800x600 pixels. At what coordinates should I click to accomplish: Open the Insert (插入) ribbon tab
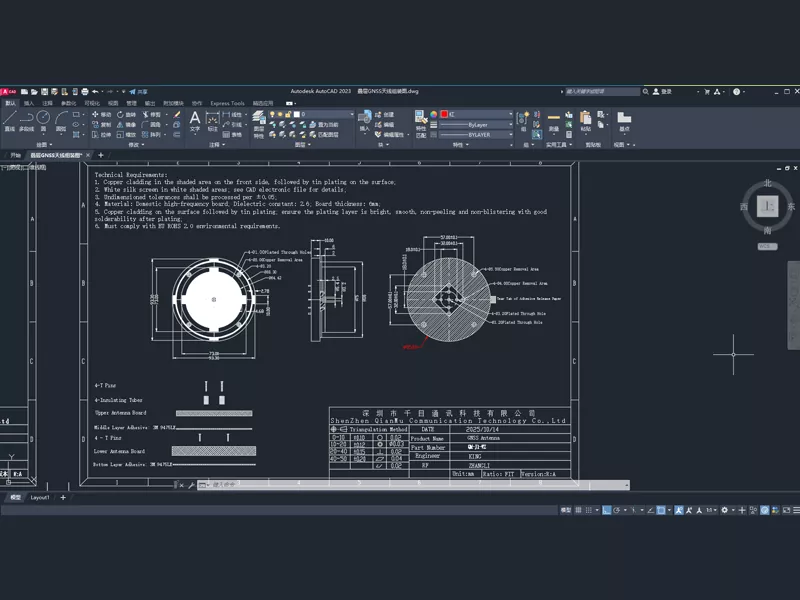[29, 103]
